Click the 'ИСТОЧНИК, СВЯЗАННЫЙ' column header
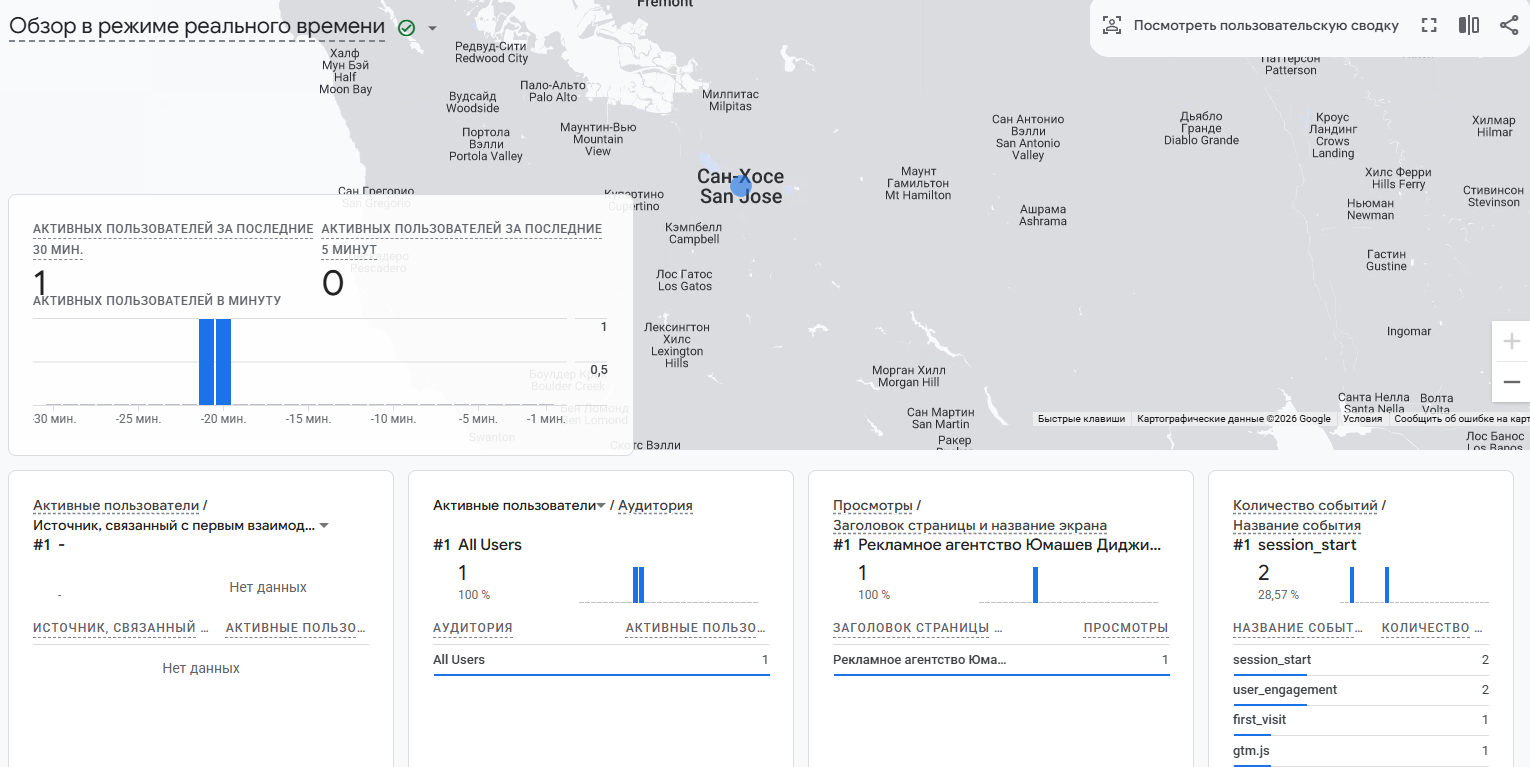This screenshot has height=767, width=1530. coord(121,628)
